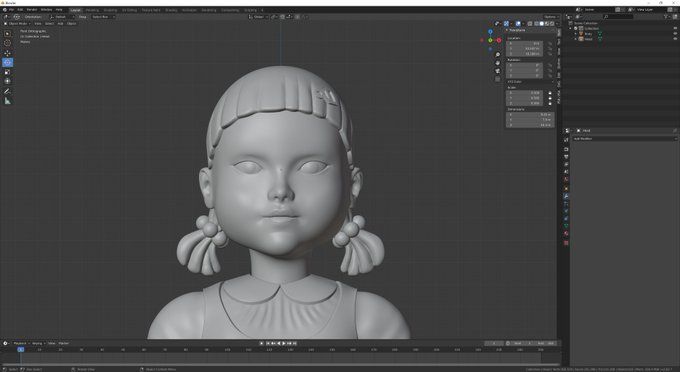Select the Move tool
Image resolution: width=680 pixels, height=372 pixels.
[7, 53]
